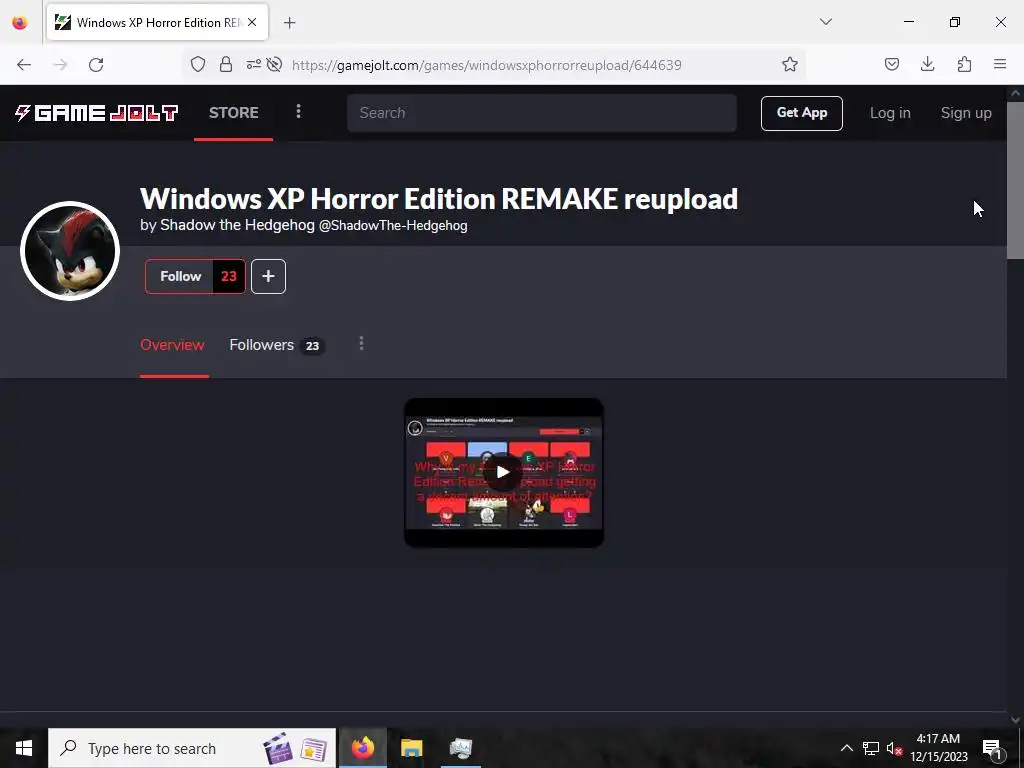Play the game trailer video

tap(503, 472)
